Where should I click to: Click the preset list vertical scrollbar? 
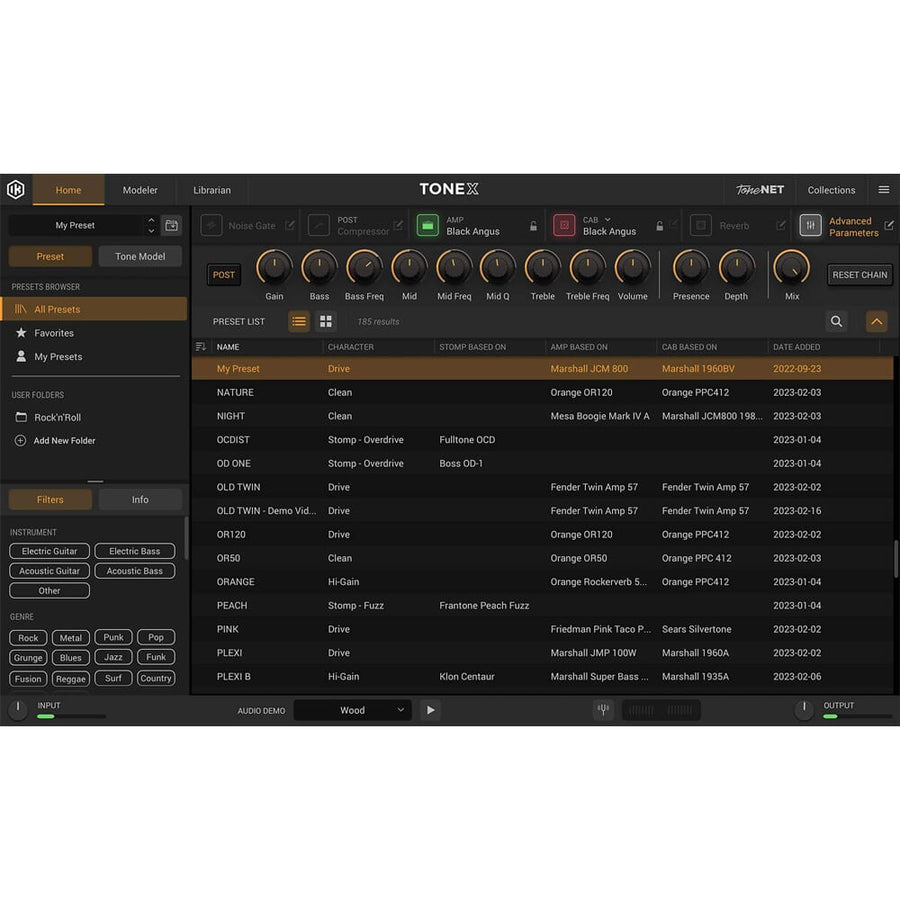896,558
